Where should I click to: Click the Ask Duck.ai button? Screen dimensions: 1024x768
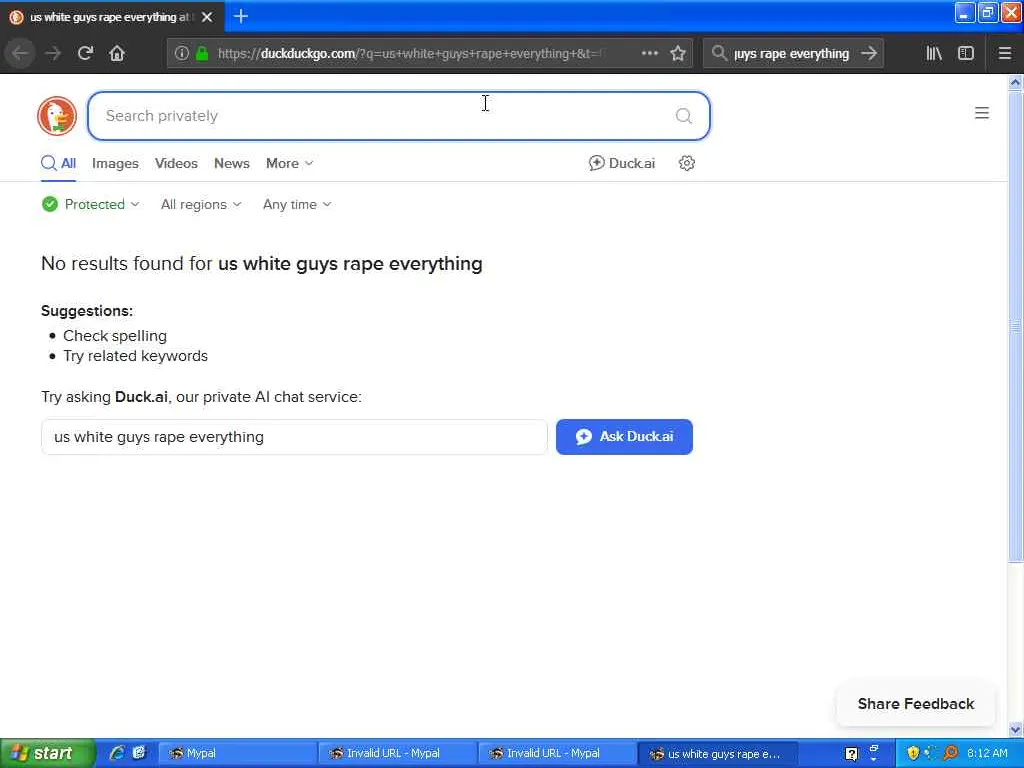624,437
